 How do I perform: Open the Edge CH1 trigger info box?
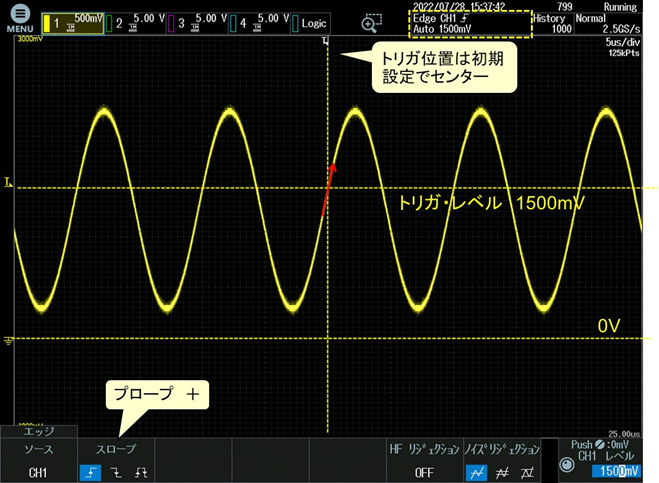pos(470,24)
